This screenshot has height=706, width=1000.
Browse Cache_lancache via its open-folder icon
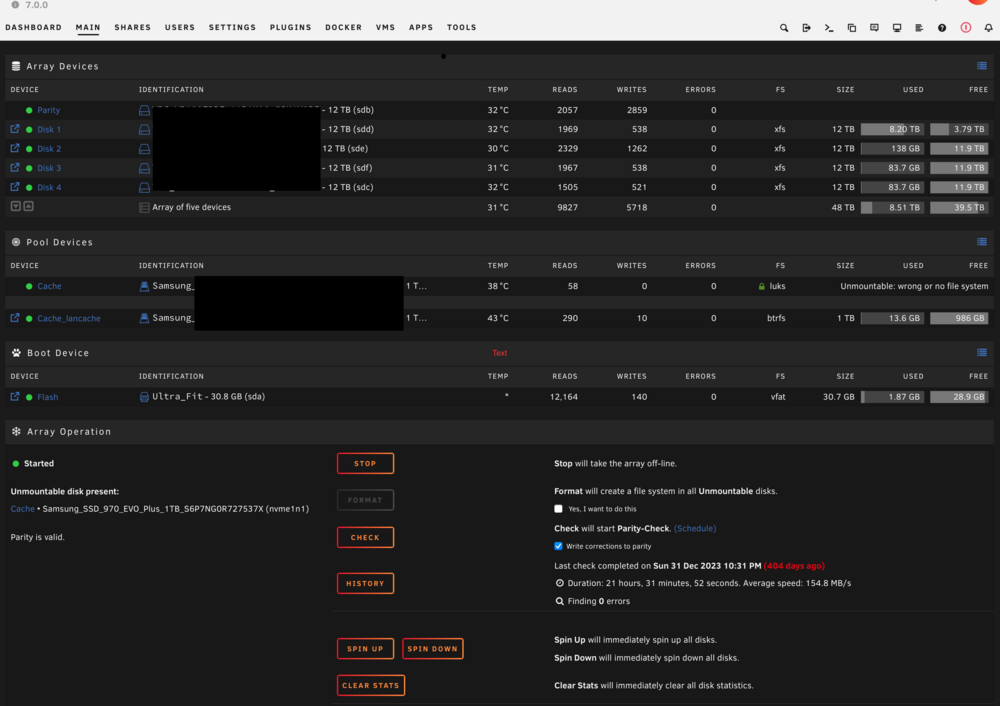[15, 318]
